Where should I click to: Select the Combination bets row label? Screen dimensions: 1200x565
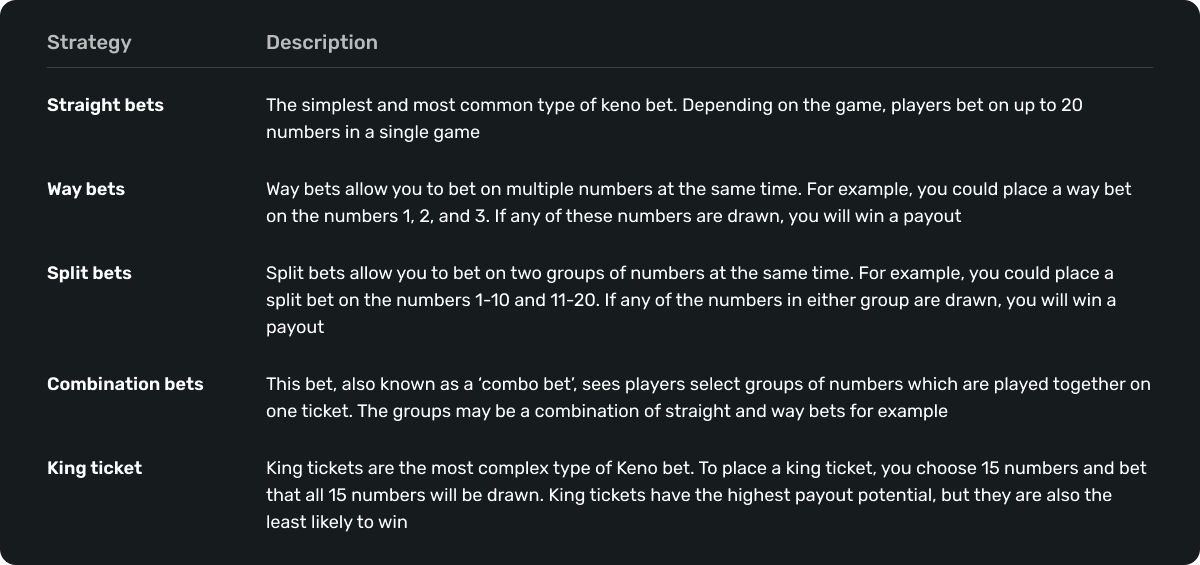[x=125, y=384]
